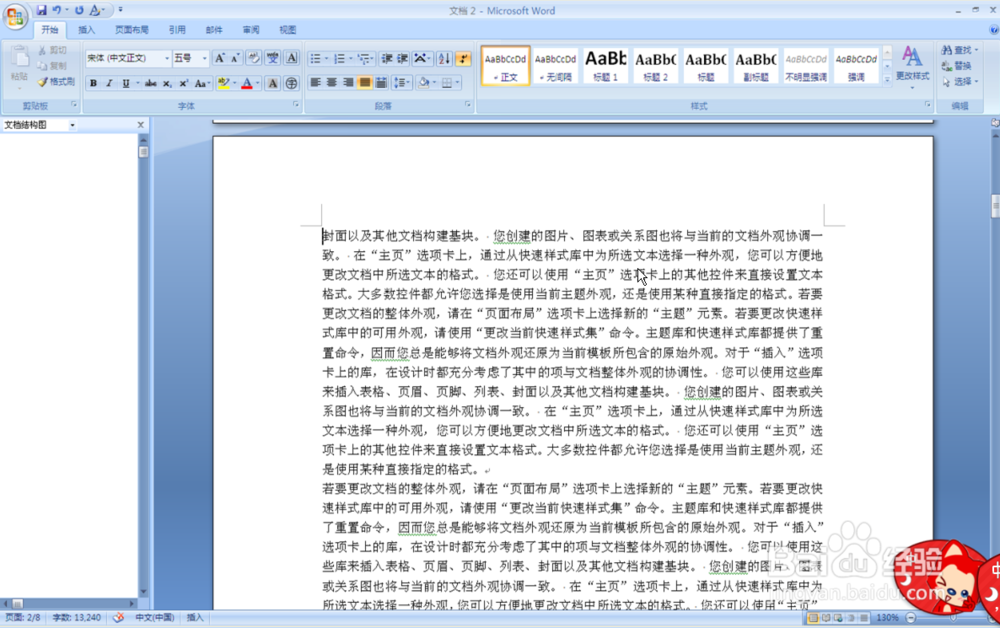The width and height of the screenshot is (1000, 628).
Task: Expand the numbering list dropdown
Action: click(351, 59)
